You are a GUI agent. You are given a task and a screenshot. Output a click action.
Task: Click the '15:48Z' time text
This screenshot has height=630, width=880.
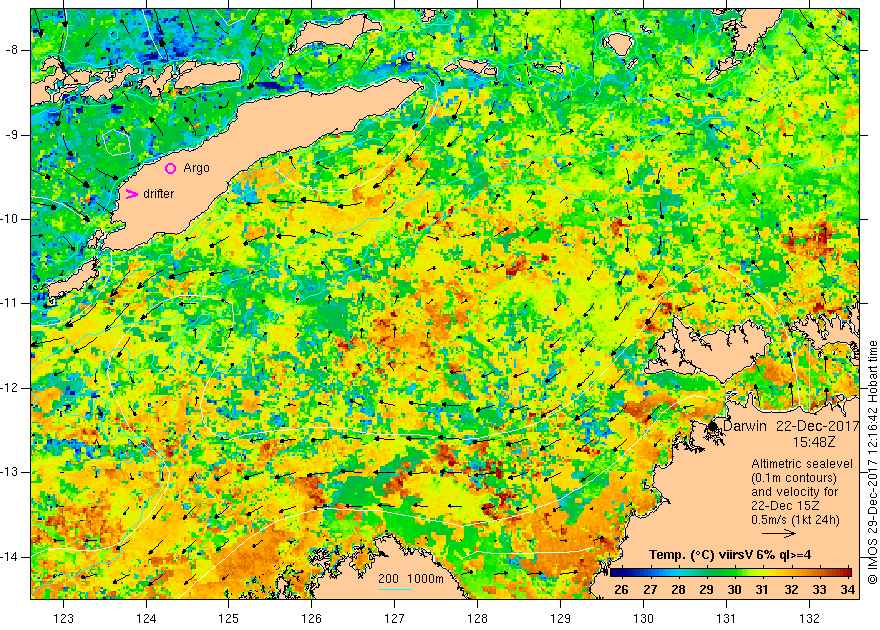click(814, 443)
